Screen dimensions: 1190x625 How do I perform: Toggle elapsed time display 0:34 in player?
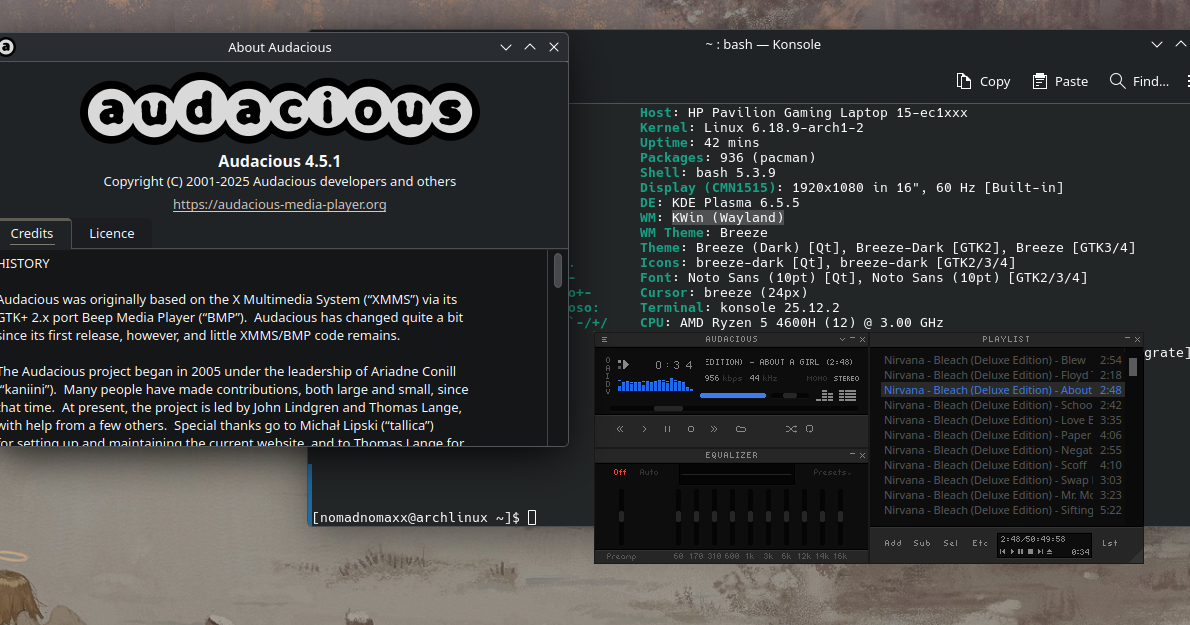pos(674,365)
